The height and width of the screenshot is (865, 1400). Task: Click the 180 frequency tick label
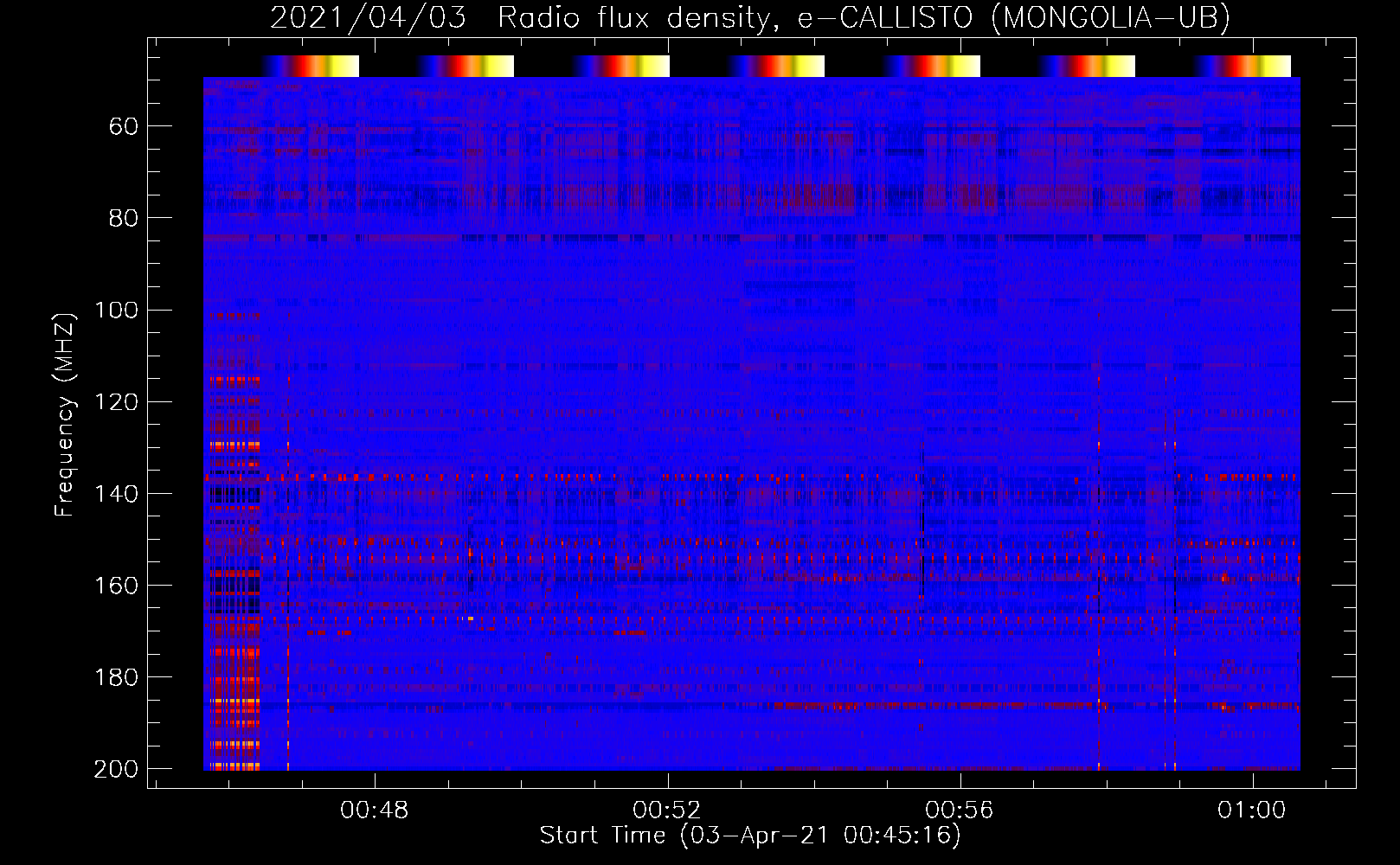[117, 677]
